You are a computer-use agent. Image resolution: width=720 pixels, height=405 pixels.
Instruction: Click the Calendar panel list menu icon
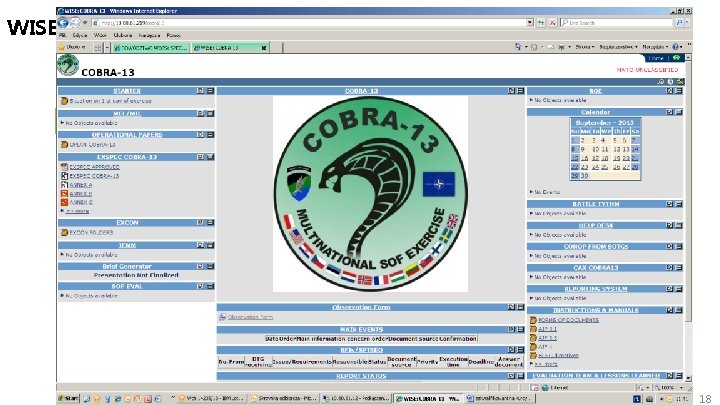(679, 112)
